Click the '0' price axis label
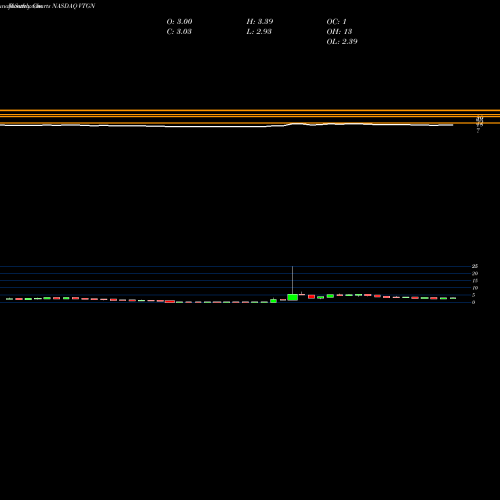This screenshot has width=500, height=500. coord(473,302)
